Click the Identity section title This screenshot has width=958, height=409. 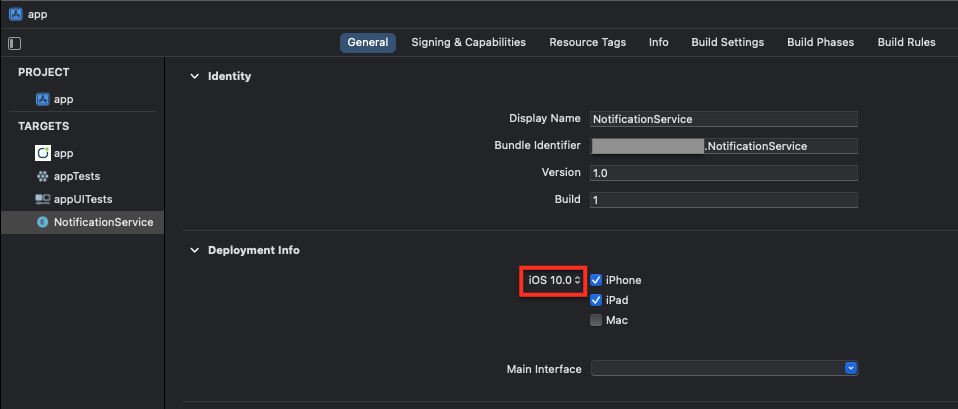[x=230, y=77]
